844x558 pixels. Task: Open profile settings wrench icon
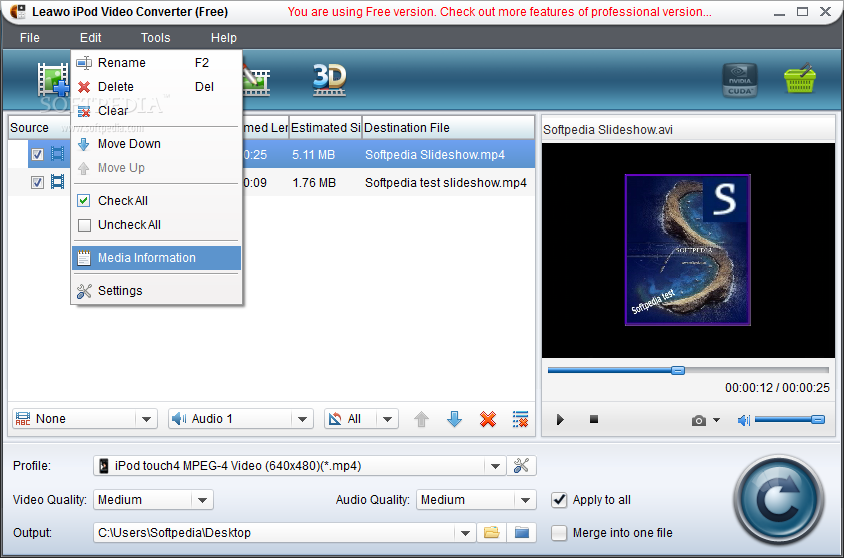coord(521,465)
